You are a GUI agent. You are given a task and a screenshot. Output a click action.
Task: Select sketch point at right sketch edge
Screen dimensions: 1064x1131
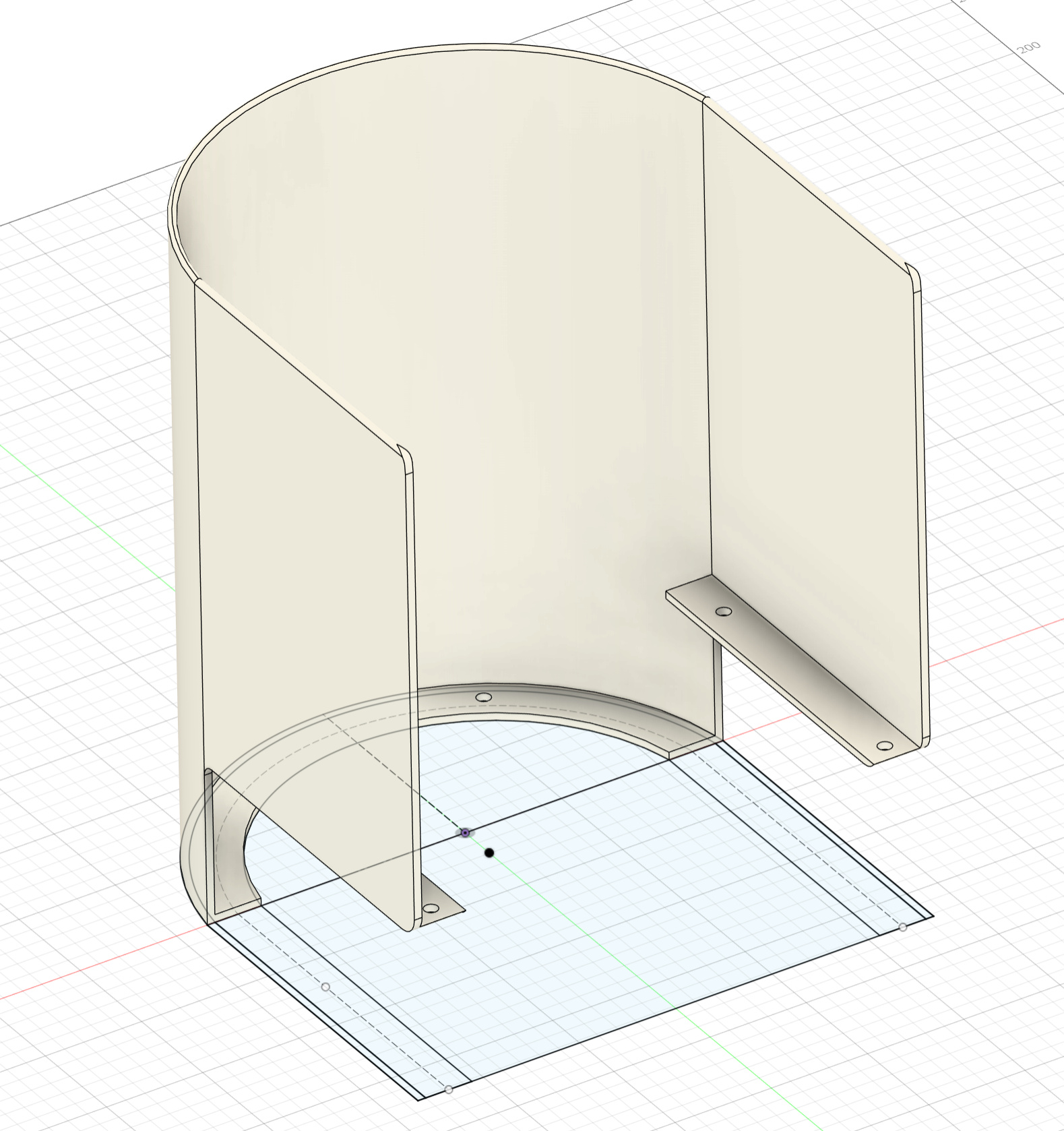[903, 927]
